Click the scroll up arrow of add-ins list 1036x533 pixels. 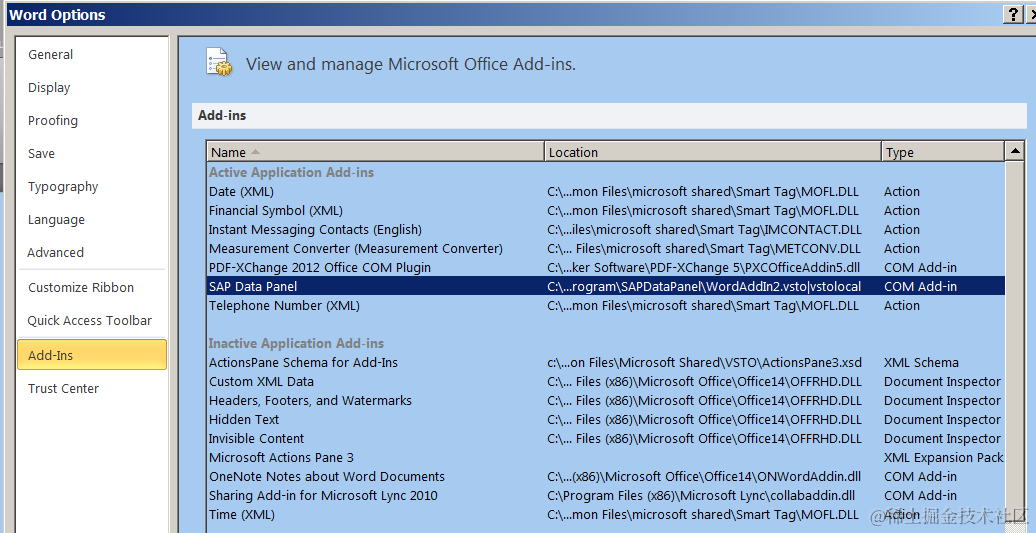click(x=1015, y=151)
